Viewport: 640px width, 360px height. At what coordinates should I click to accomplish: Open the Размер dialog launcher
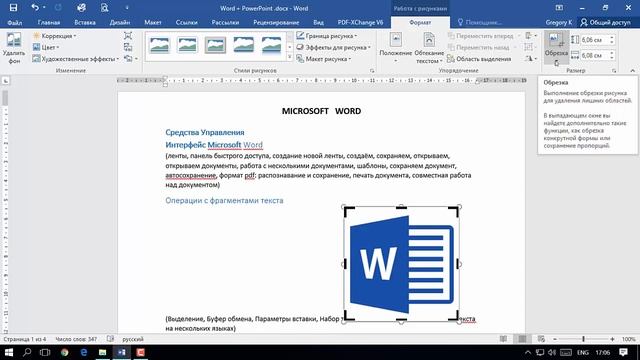click(614, 71)
